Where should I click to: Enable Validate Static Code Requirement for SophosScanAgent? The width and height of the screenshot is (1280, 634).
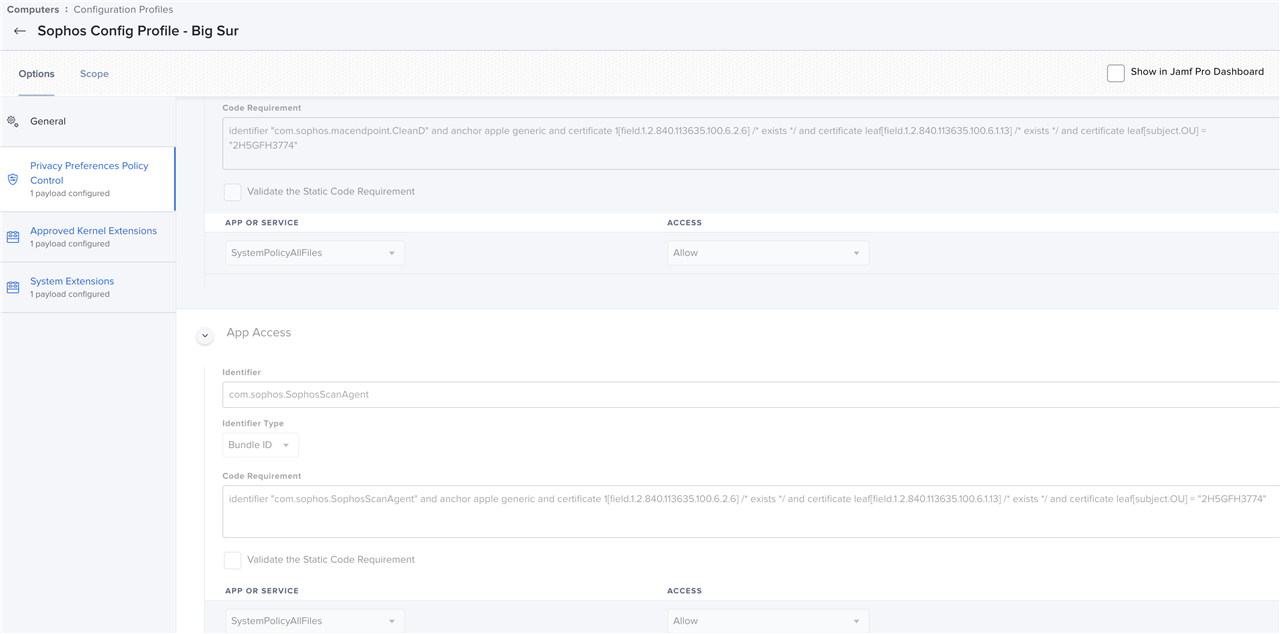(x=232, y=560)
